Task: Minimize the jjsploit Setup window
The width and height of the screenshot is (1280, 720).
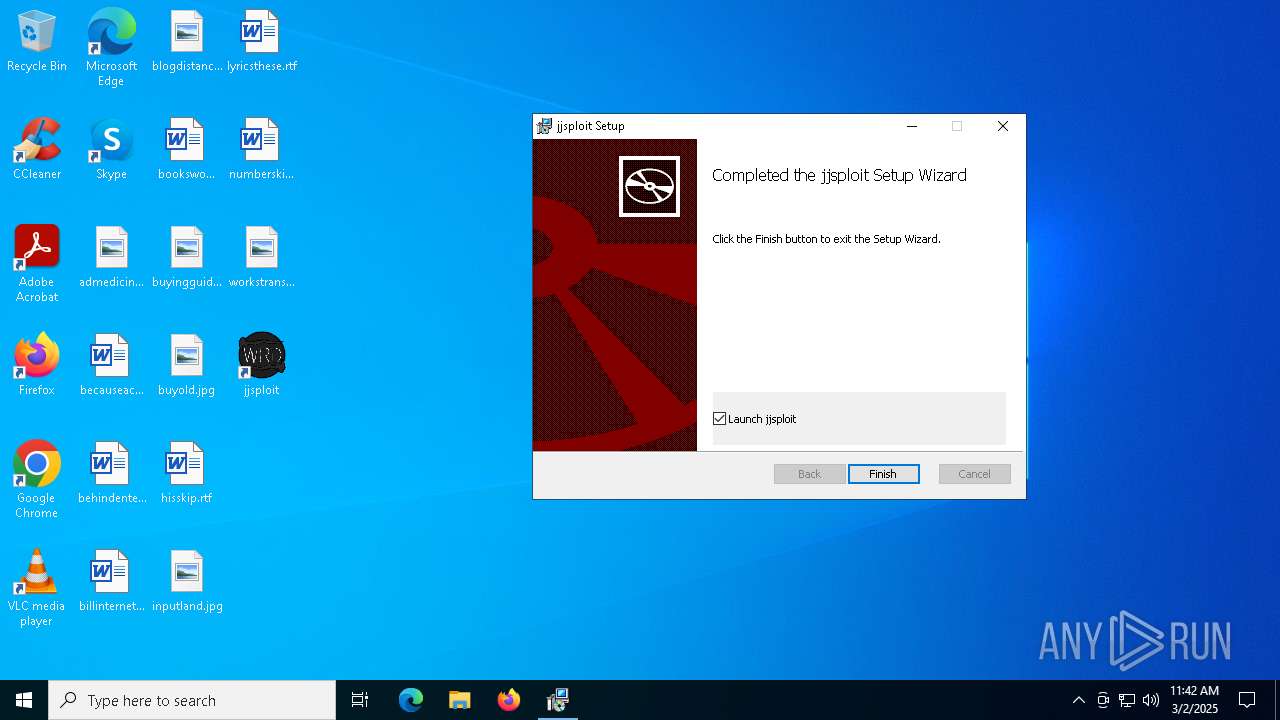Action: [x=911, y=126]
